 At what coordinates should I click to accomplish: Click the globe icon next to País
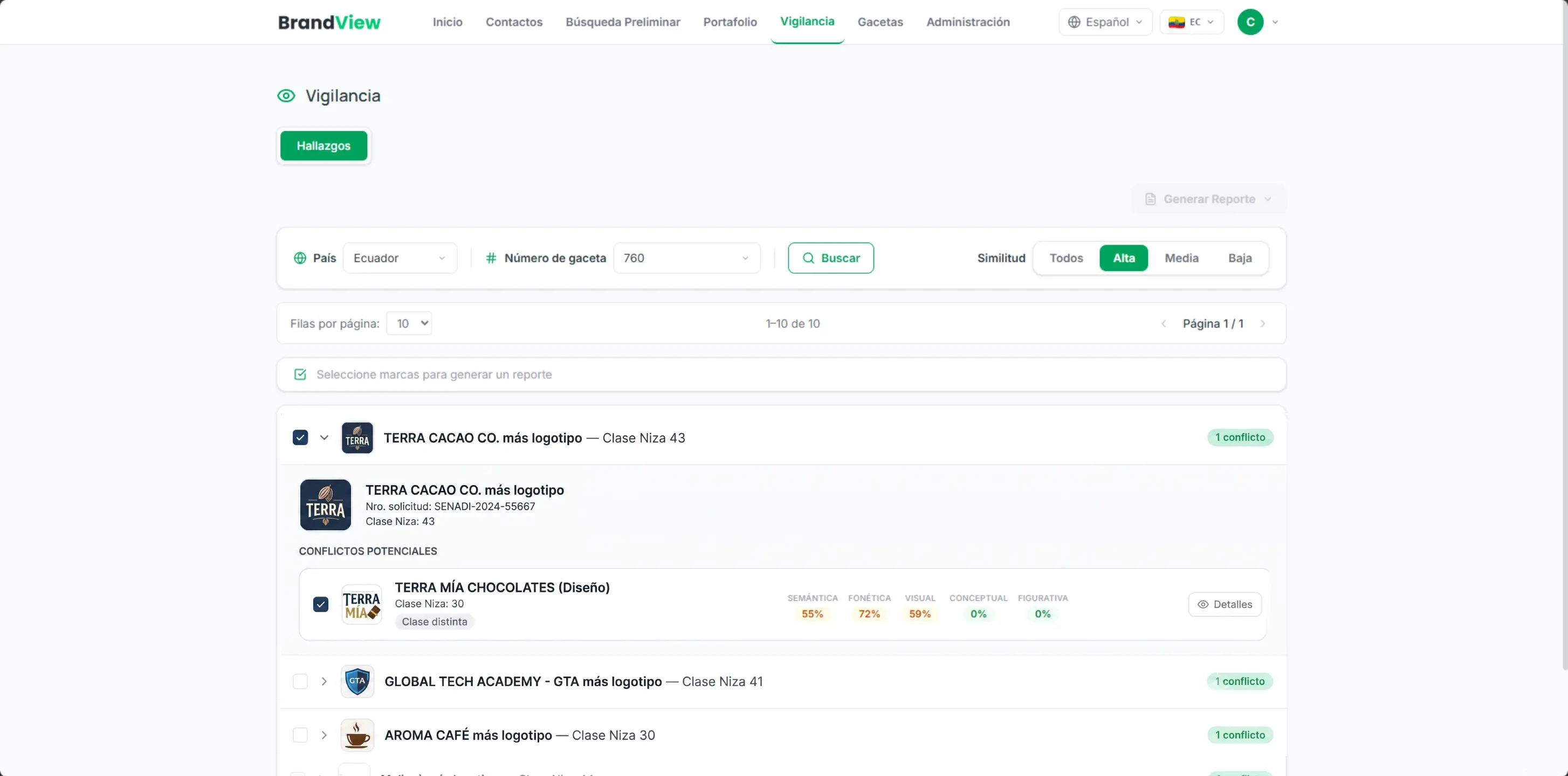[300, 258]
